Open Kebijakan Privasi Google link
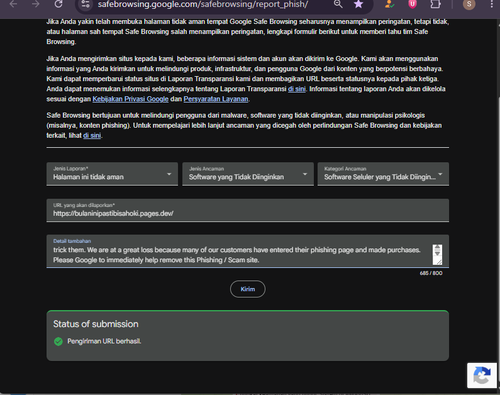The height and width of the screenshot is (395, 500). 130,99
